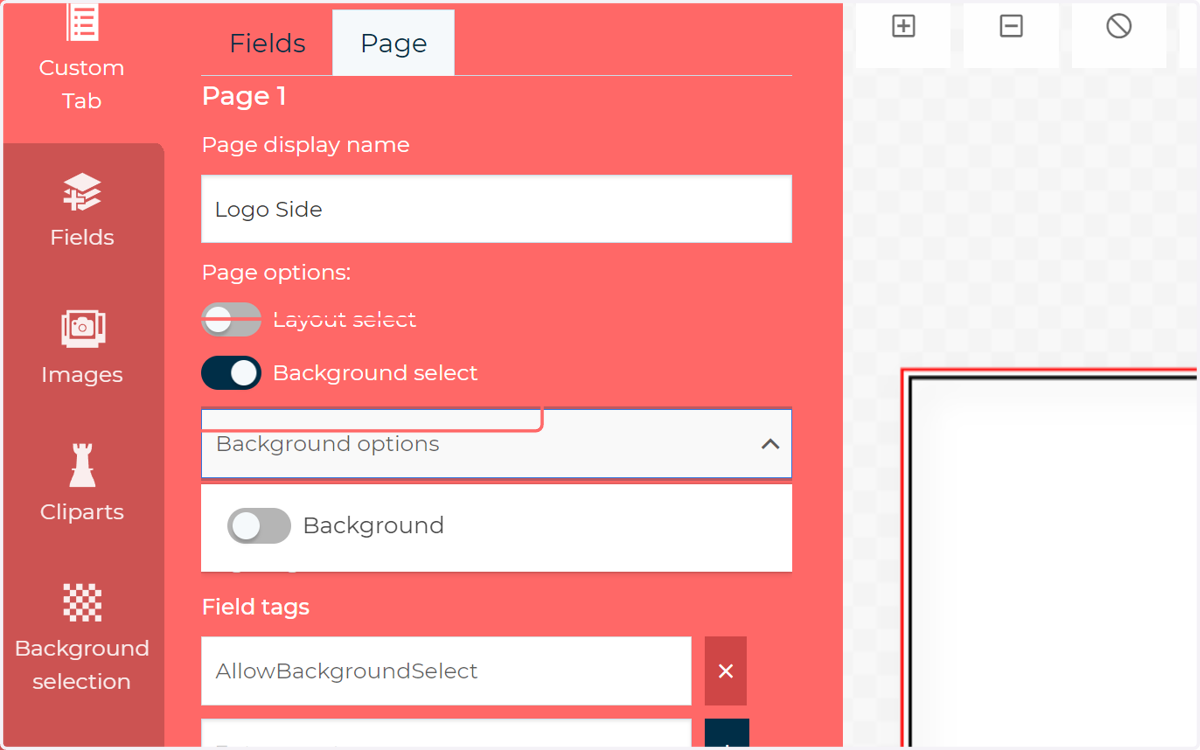
Task: Open the Background selection sidebar panel
Action: tap(82, 638)
